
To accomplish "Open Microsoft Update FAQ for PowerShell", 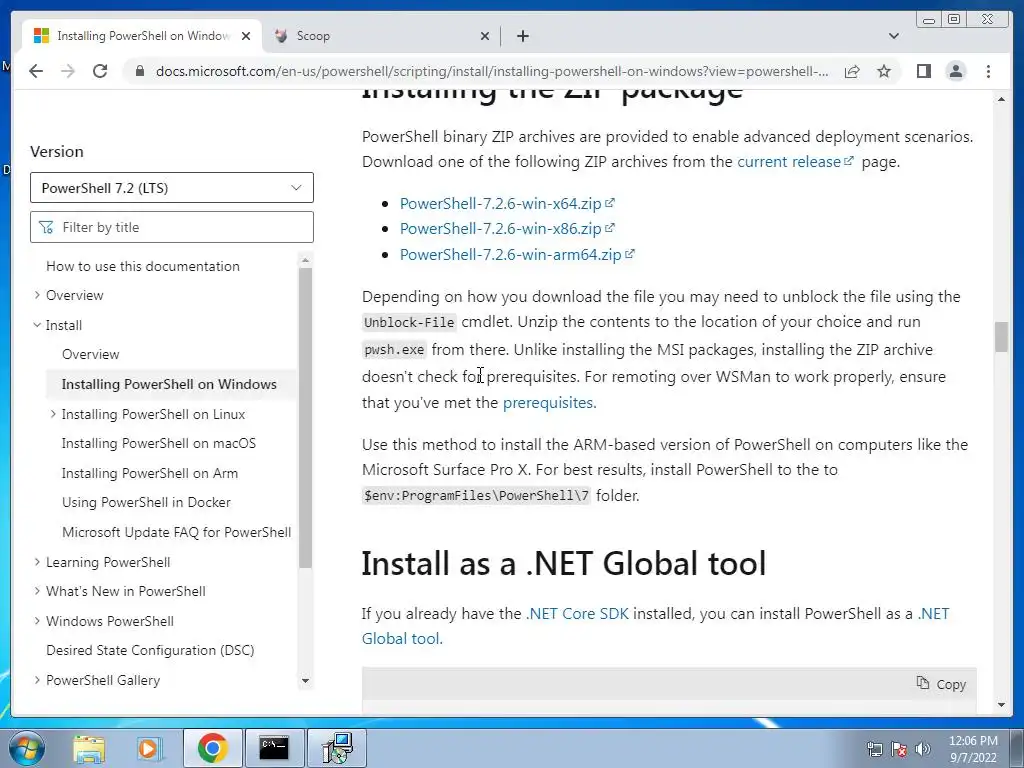I will (176, 532).
